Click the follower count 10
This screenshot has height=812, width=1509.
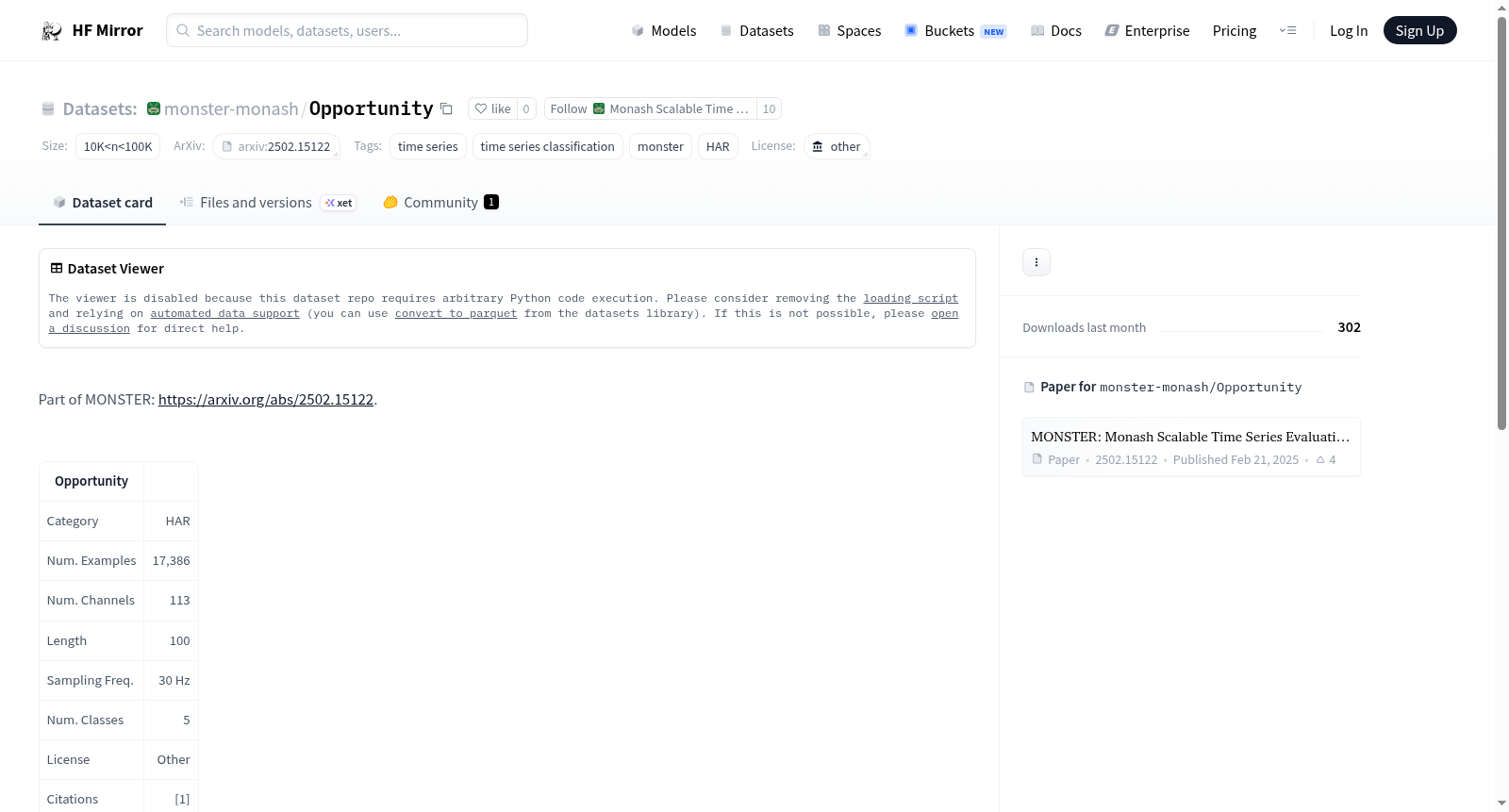tap(769, 109)
